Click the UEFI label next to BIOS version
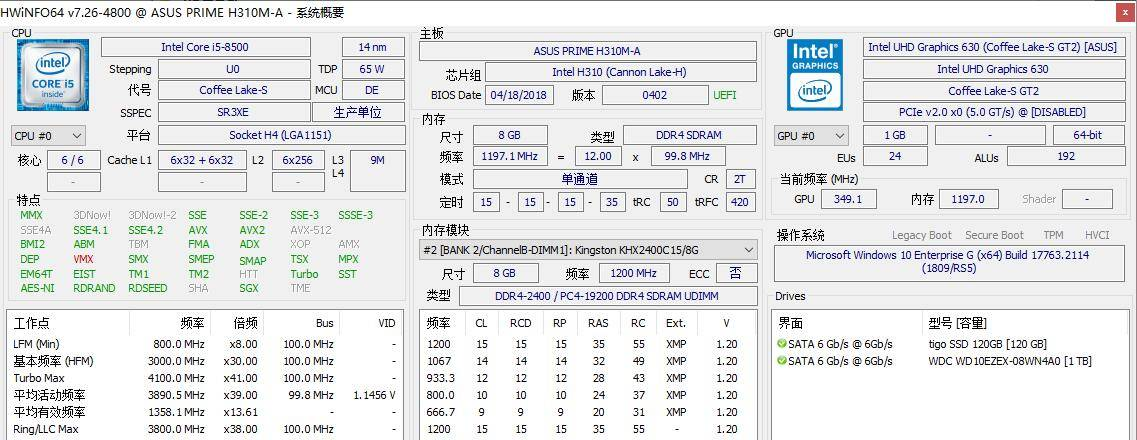Viewport: 1137px width, 440px height. pos(724,95)
